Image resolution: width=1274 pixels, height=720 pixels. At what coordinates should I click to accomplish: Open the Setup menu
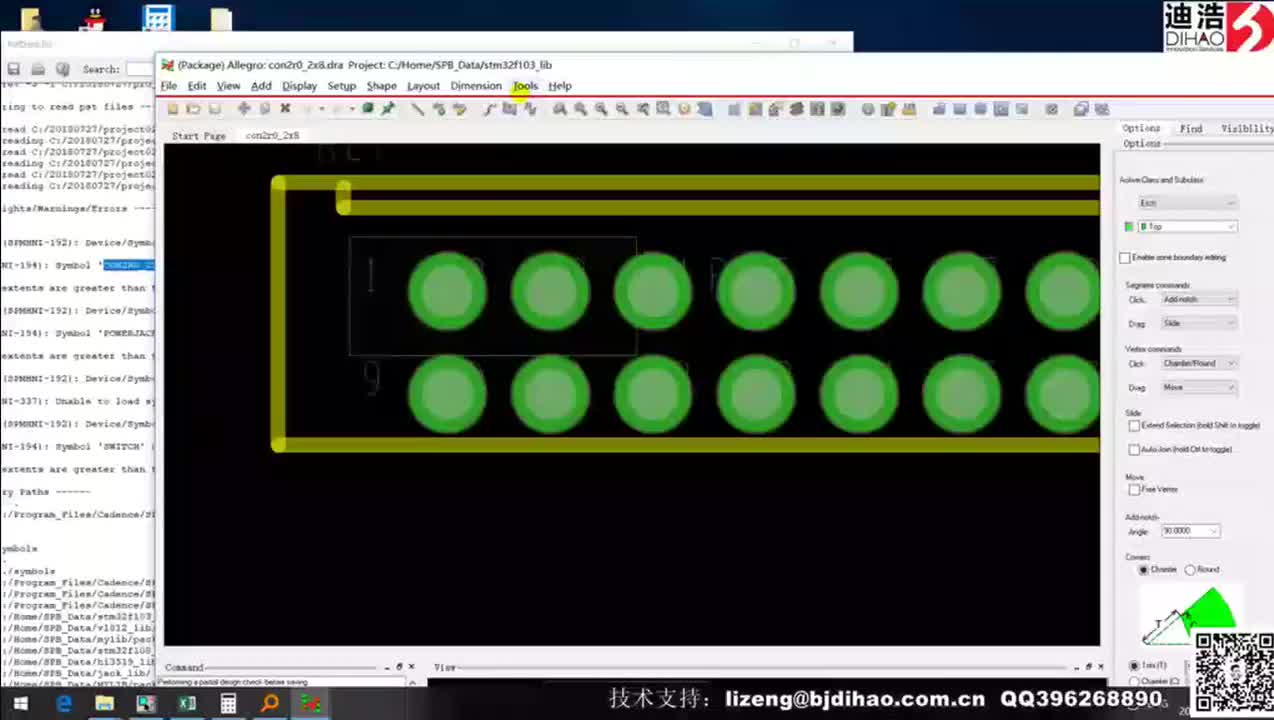click(x=341, y=86)
